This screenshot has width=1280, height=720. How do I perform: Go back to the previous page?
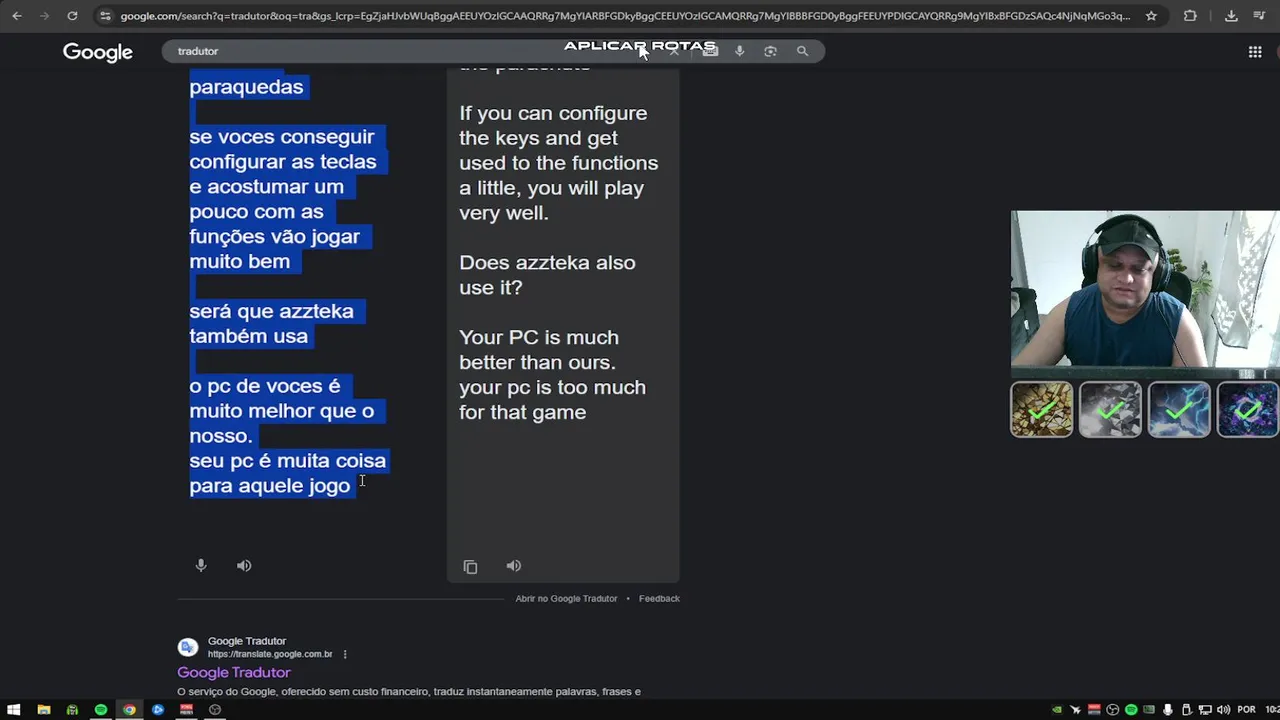[x=17, y=16]
